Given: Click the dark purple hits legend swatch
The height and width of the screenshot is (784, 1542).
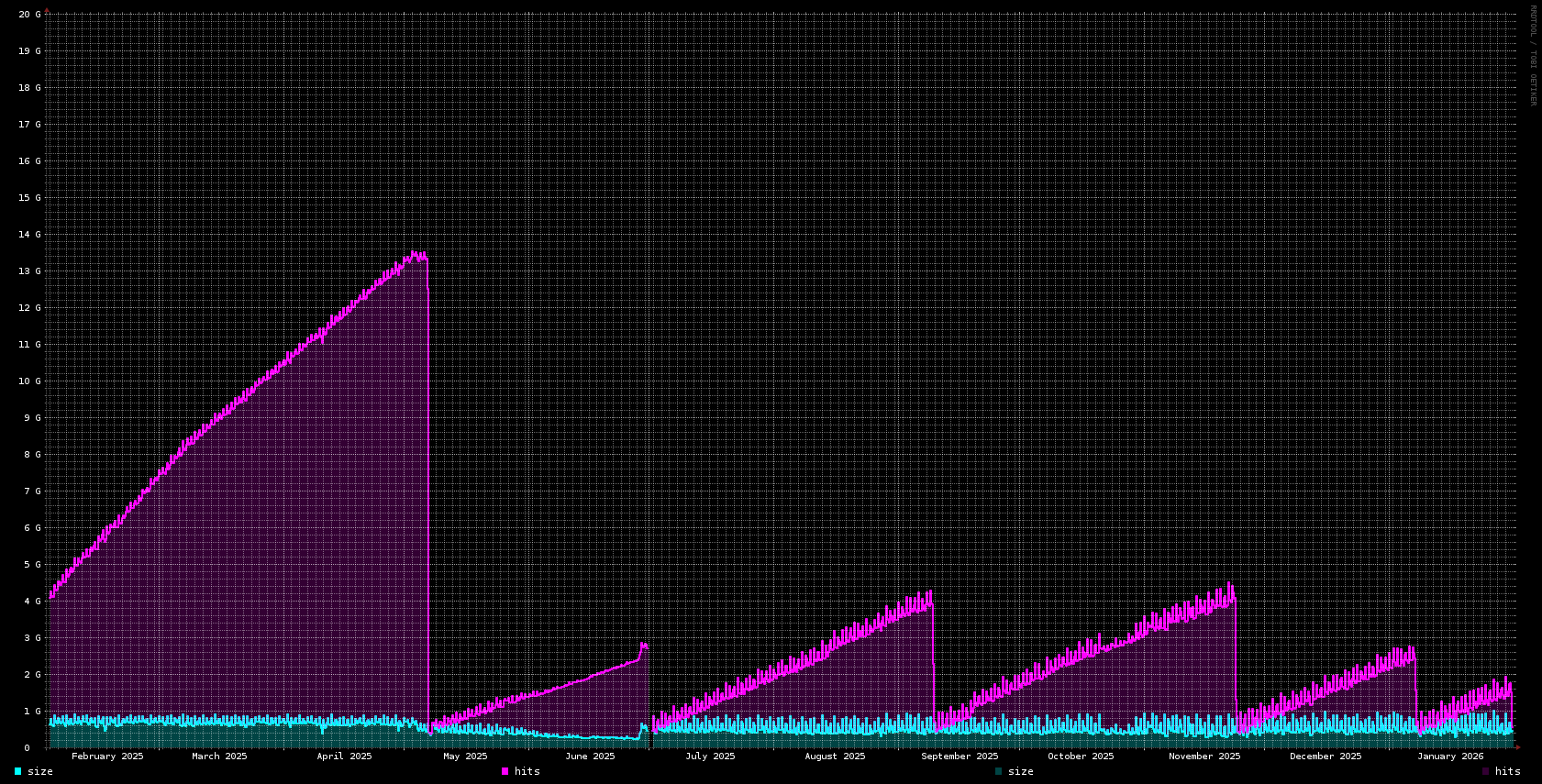Looking at the screenshot, I should tap(1485, 771).
